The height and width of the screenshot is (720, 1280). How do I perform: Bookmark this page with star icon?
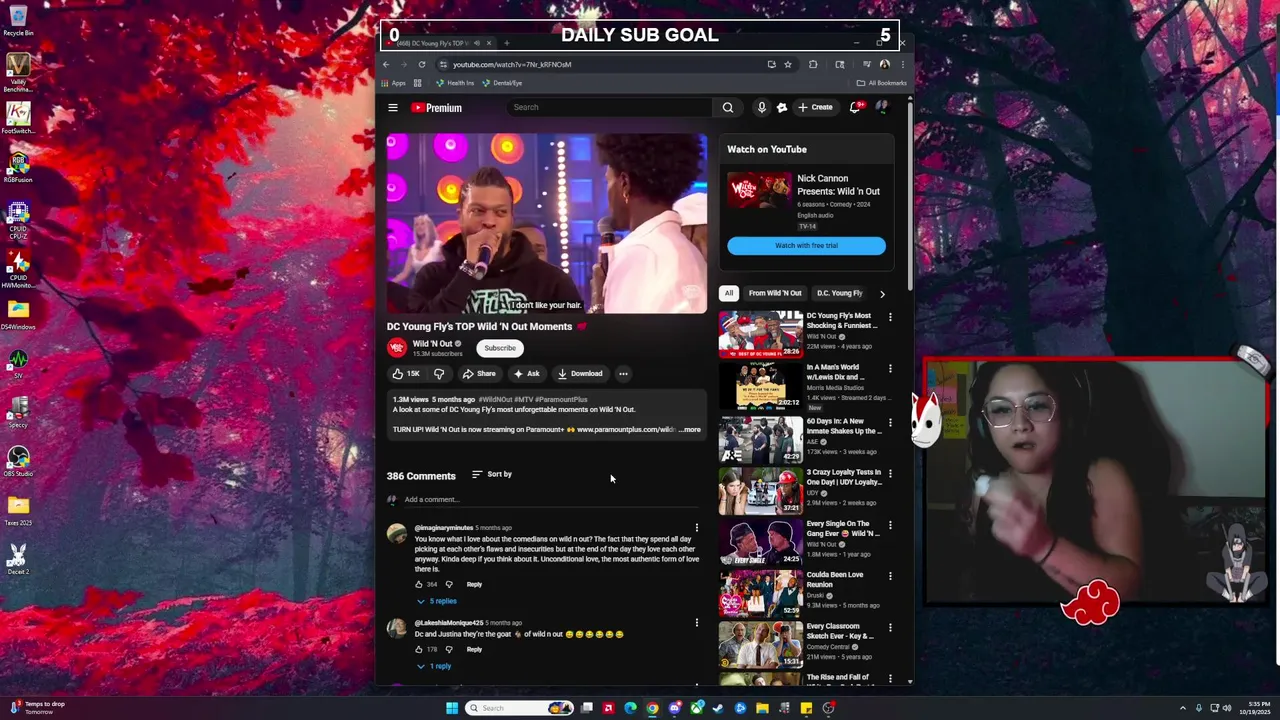(788, 65)
